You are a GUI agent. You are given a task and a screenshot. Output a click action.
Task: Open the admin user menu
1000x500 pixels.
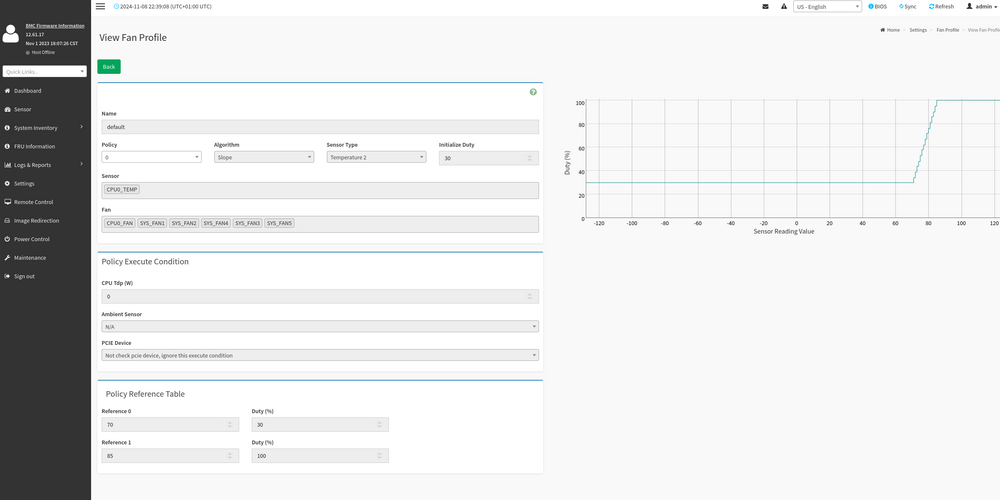coord(982,6)
